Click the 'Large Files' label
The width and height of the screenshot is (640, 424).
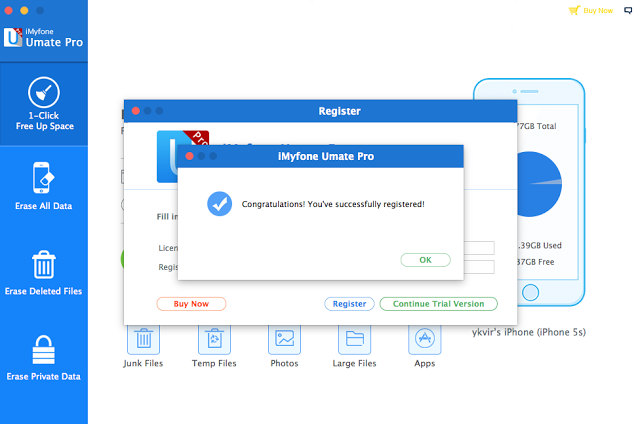pos(354,363)
